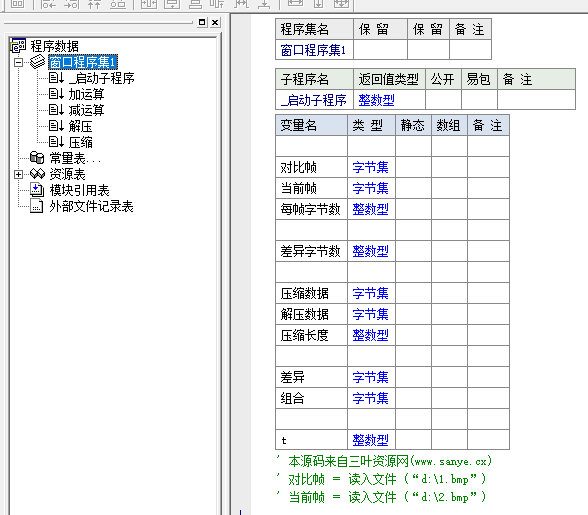Click the 返回值类型 header cell

pyautogui.click(x=389, y=80)
